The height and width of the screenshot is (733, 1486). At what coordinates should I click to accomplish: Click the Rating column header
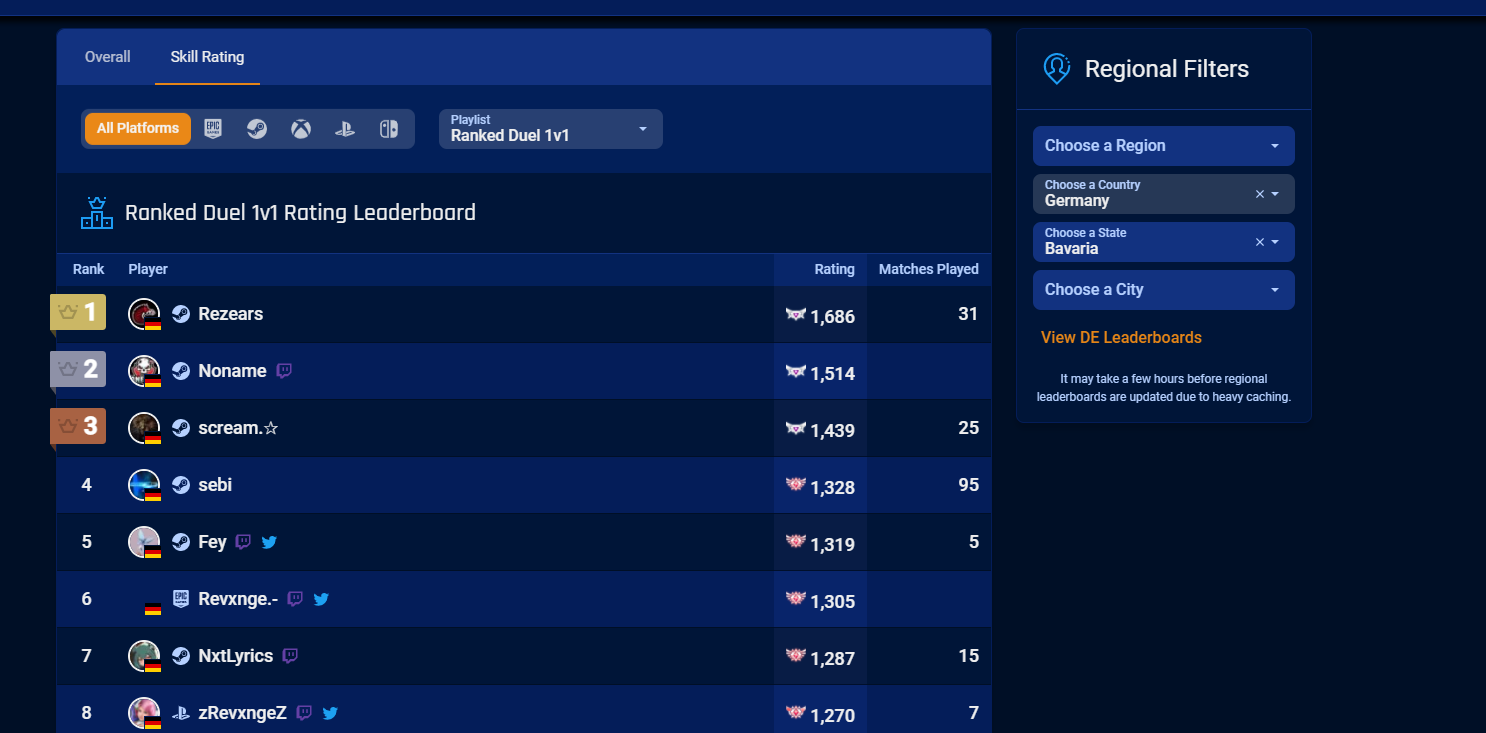pyautogui.click(x=834, y=269)
